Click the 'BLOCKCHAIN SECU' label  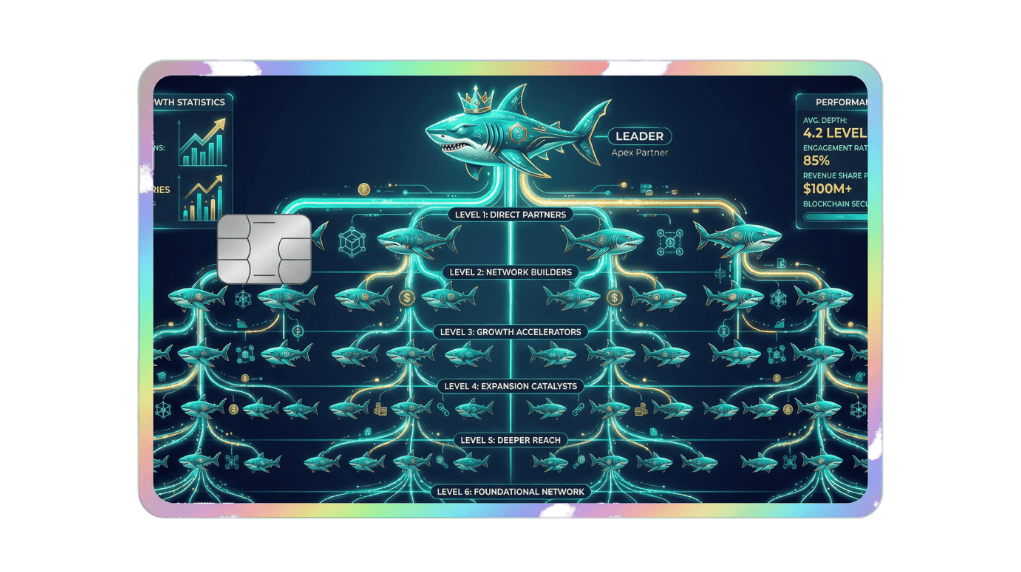[x=835, y=204]
